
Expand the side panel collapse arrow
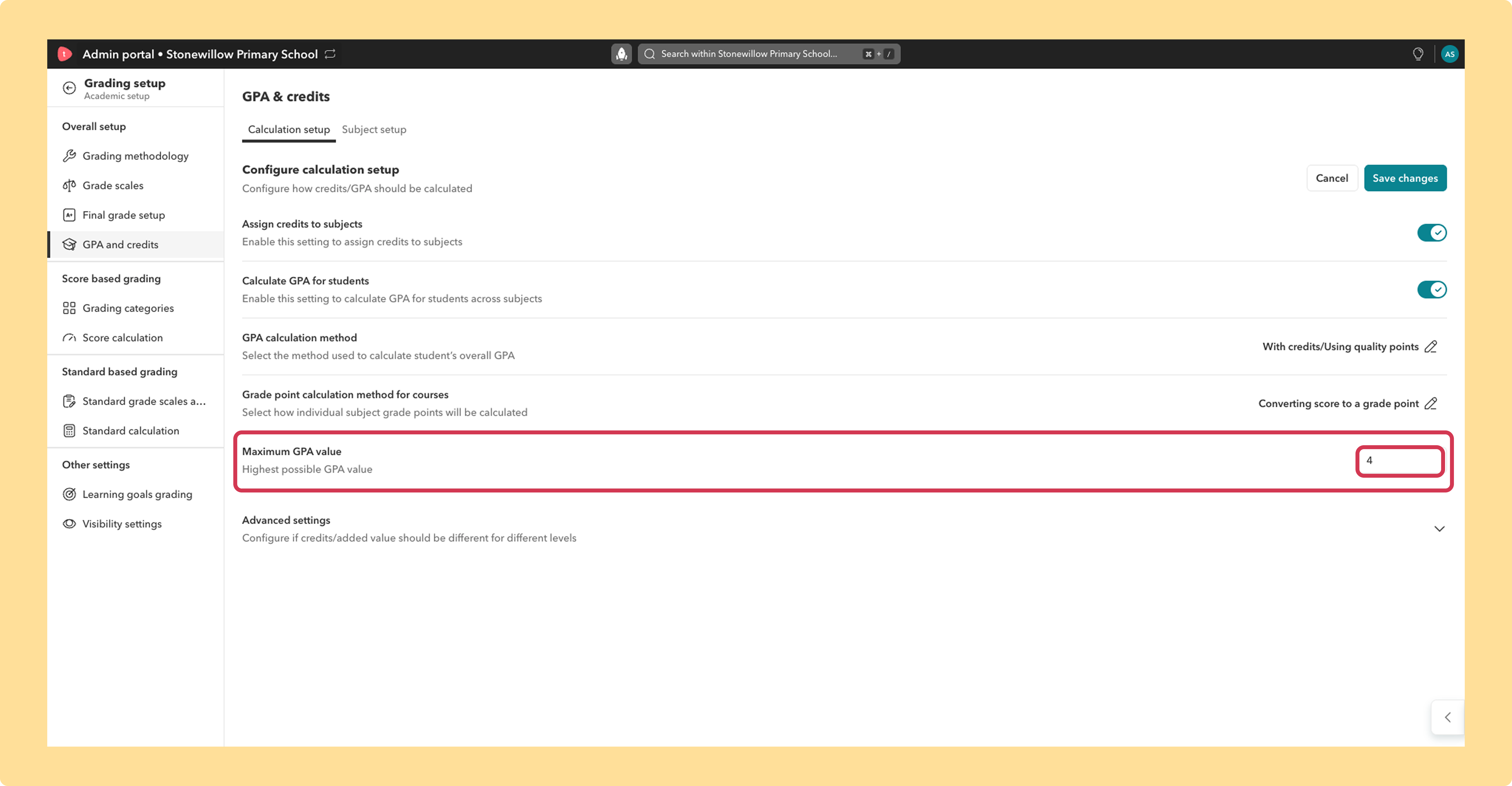point(1448,717)
